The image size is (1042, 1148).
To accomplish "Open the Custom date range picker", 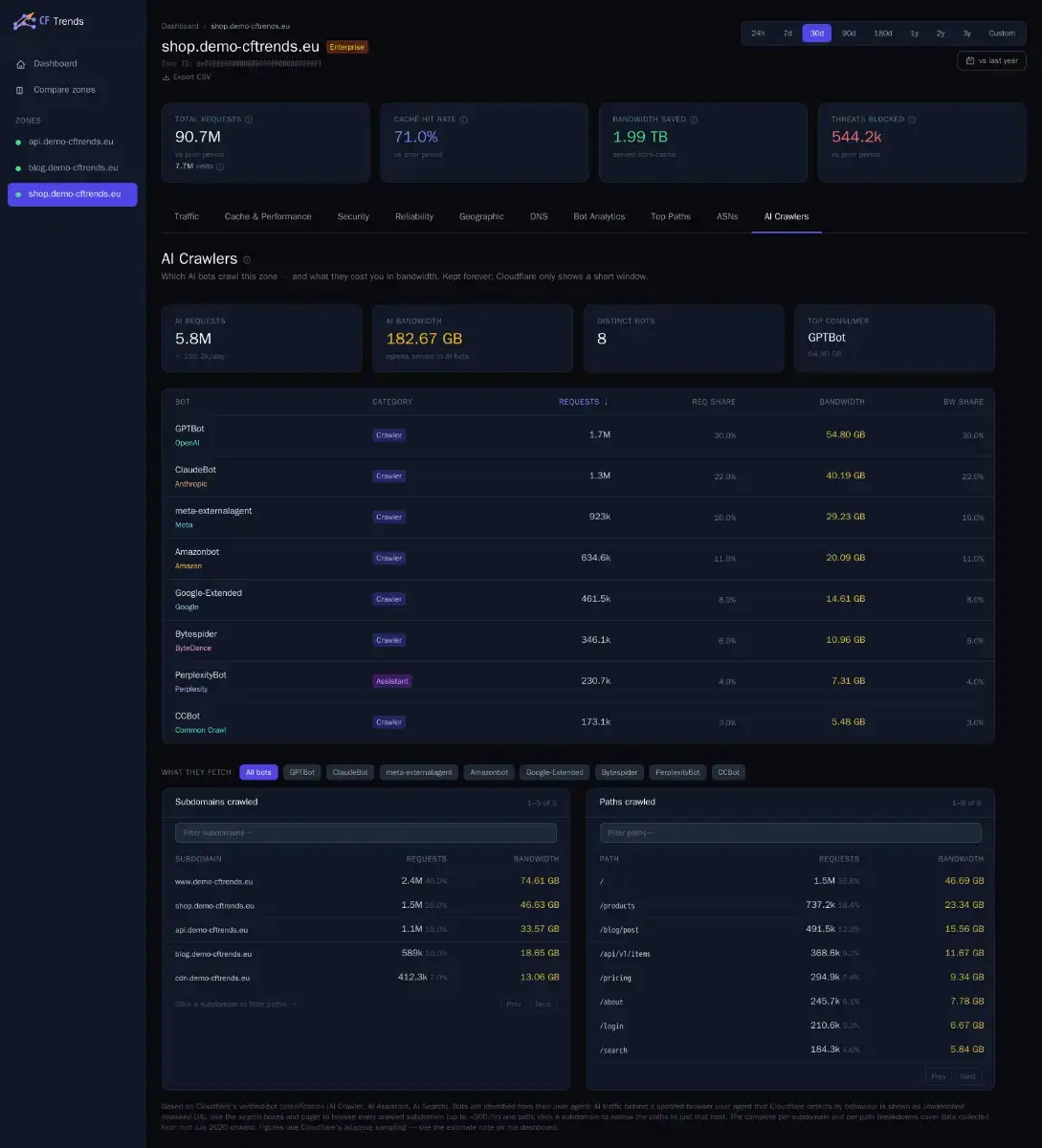I will click(1002, 33).
